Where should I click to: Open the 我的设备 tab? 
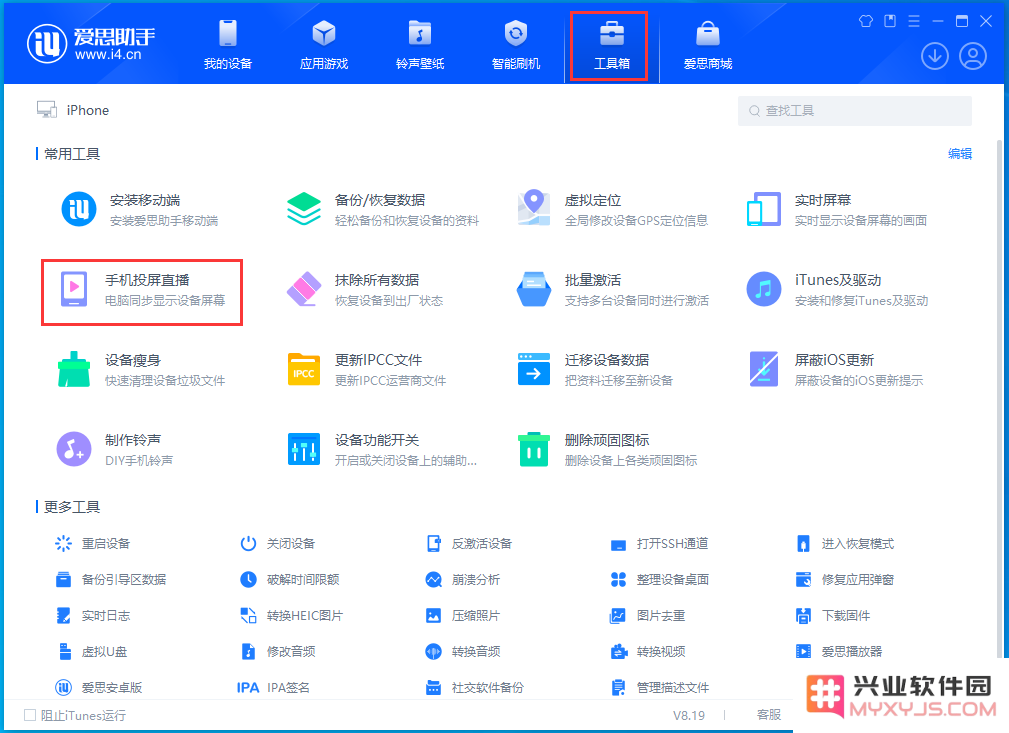tap(228, 44)
